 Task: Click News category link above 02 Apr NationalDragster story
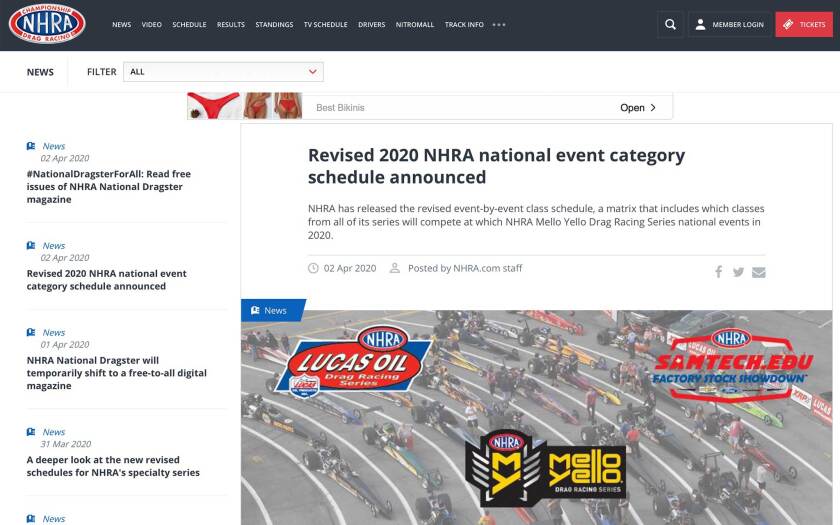54,146
